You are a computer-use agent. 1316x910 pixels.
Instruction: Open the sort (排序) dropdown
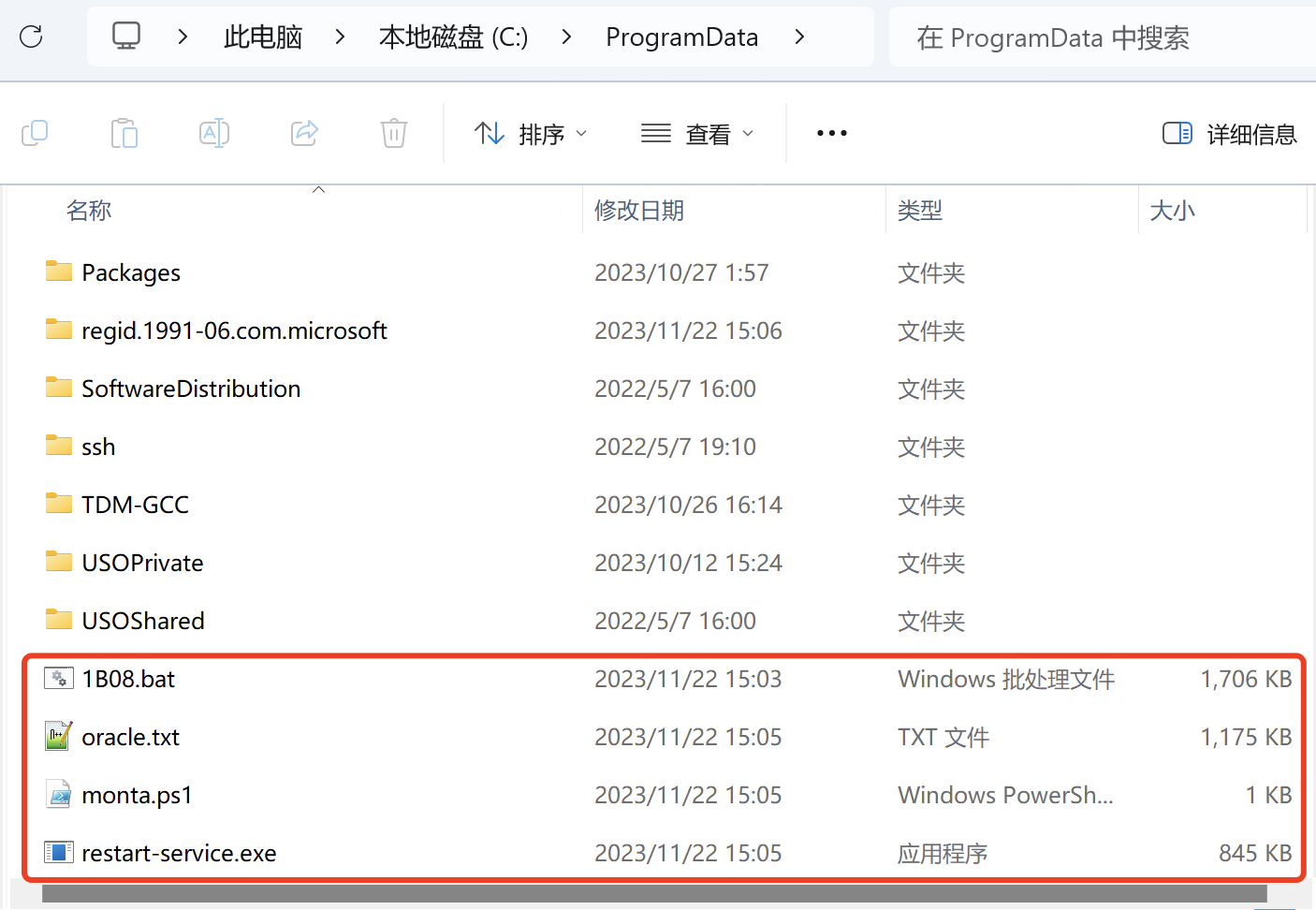coord(531,134)
